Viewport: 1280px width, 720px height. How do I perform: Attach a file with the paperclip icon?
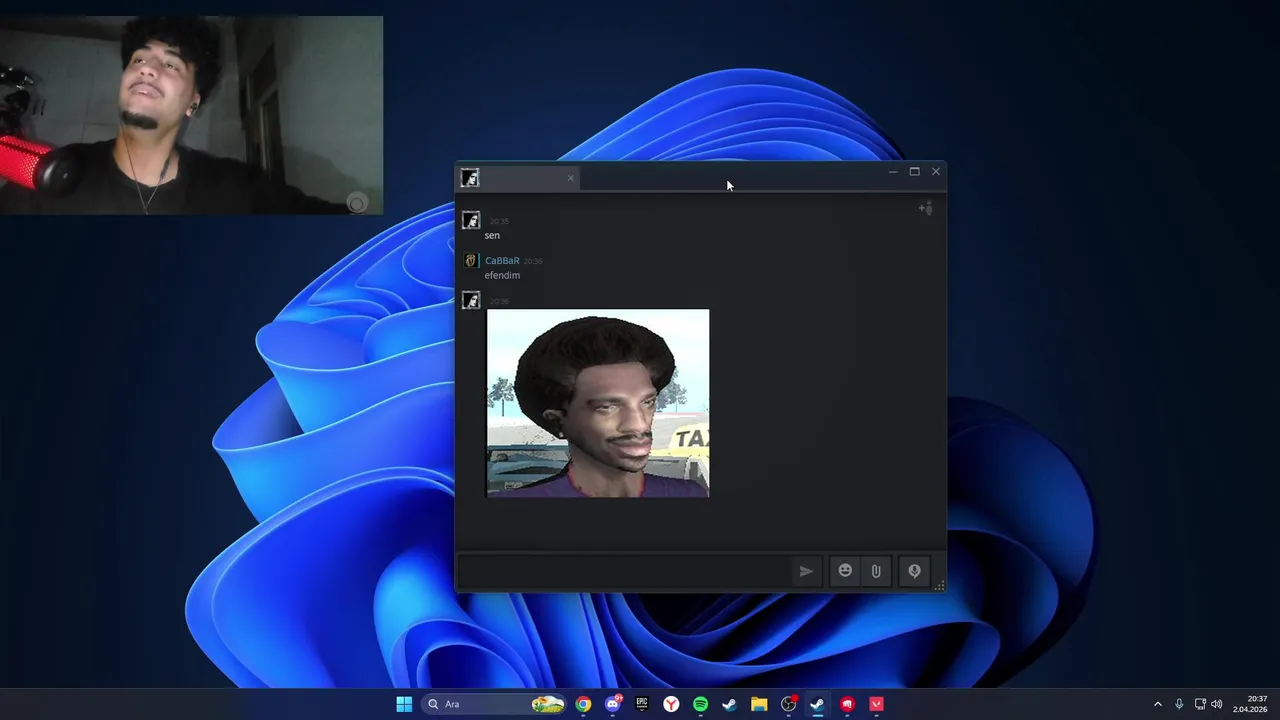click(876, 571)
